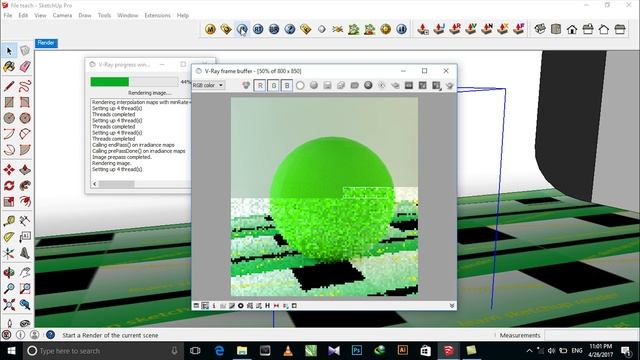Expand frame buffer bottom double-chevron

452,306
